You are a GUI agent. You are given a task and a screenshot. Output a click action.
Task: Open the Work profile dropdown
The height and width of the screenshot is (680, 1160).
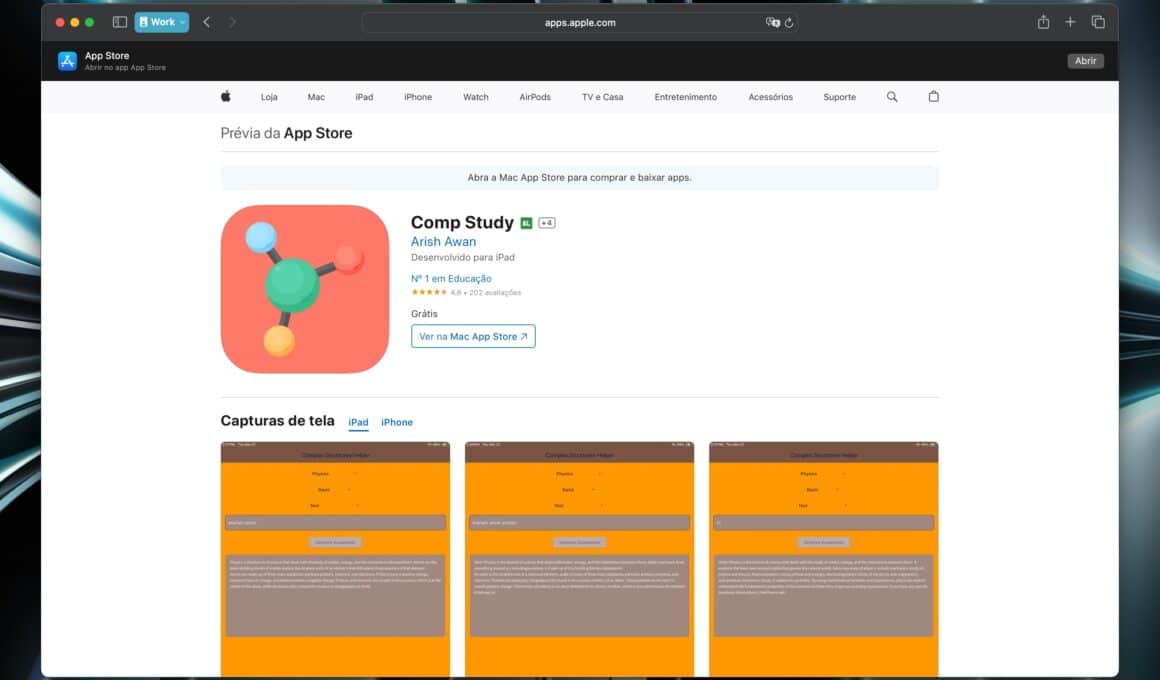pyautogui.click(x=161, y=22)
